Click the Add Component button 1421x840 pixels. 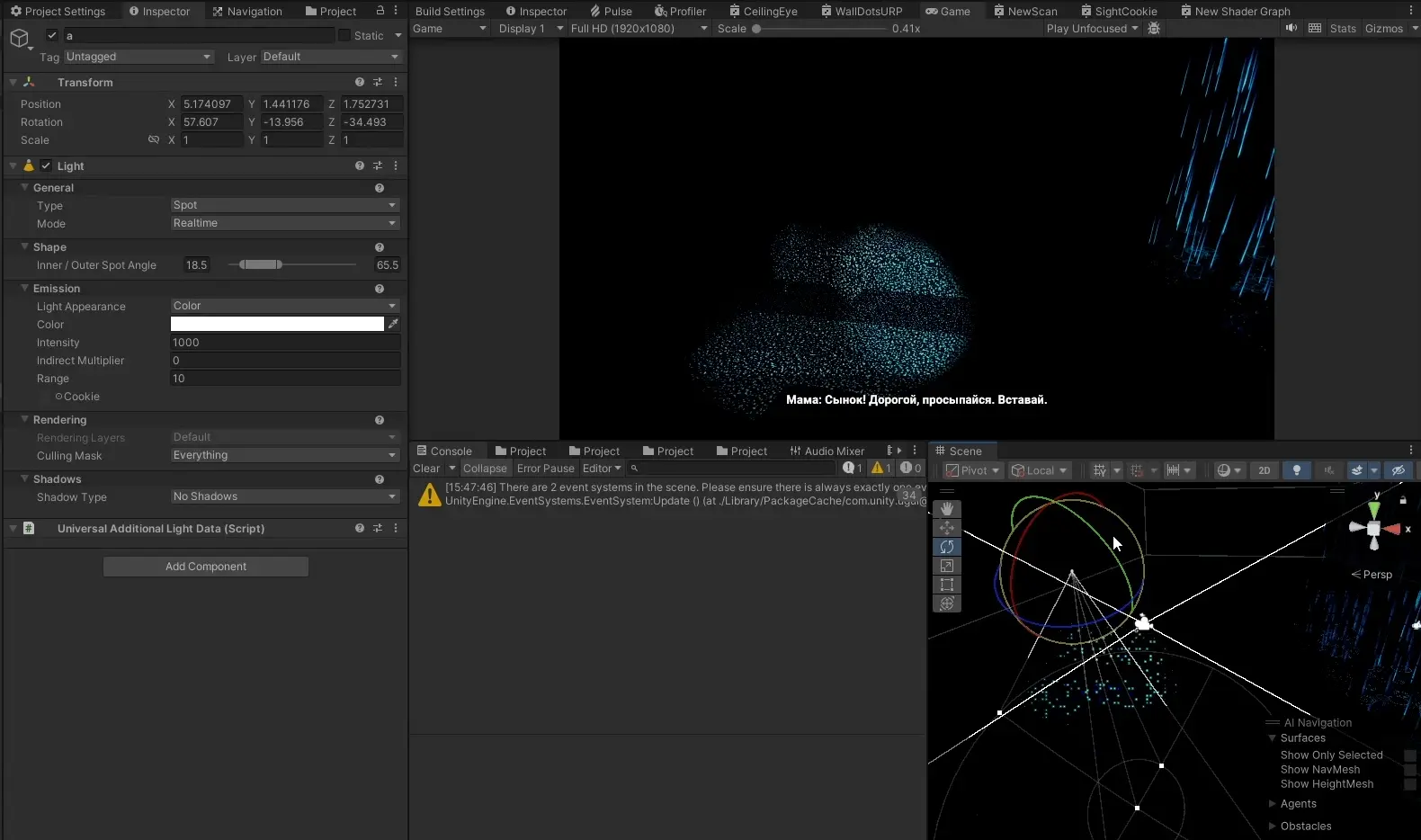pos(206,567)
